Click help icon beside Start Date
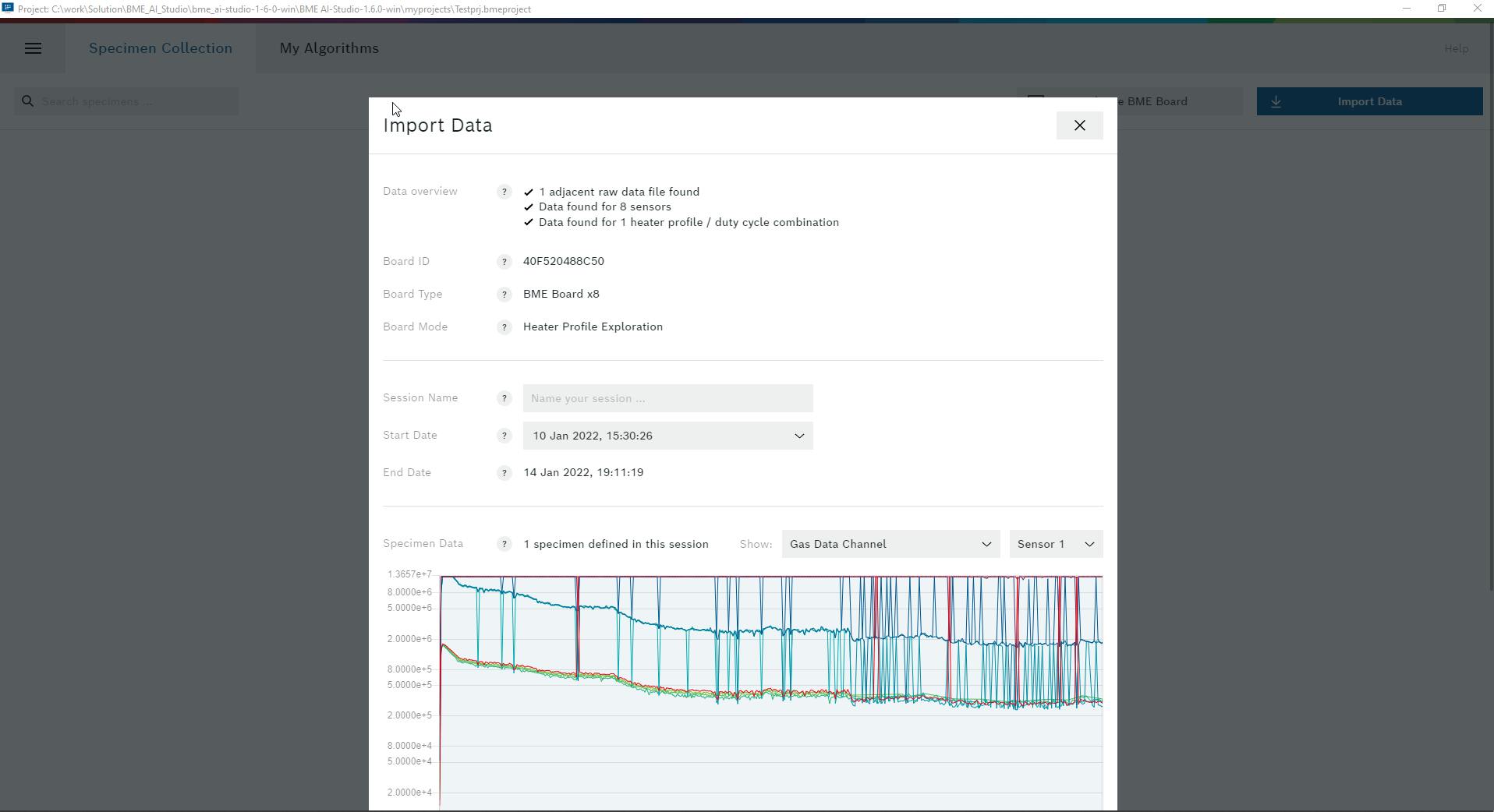This screenshot has width=1494, height=812. point(504,436)
